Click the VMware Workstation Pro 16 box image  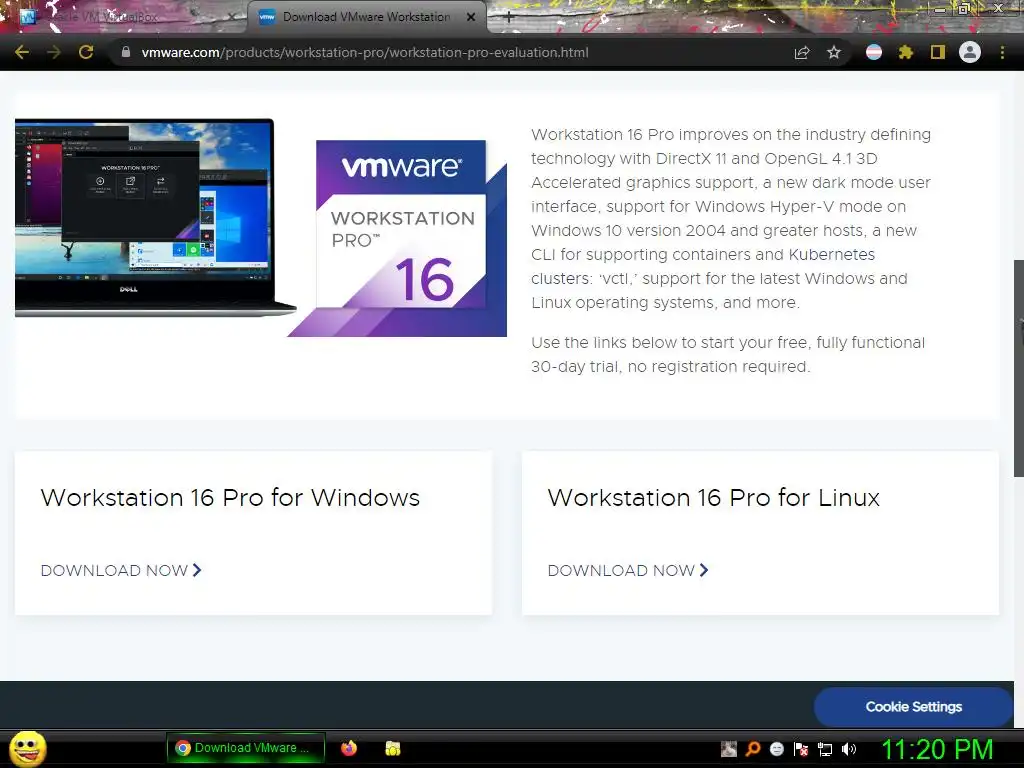pos(398,238)
